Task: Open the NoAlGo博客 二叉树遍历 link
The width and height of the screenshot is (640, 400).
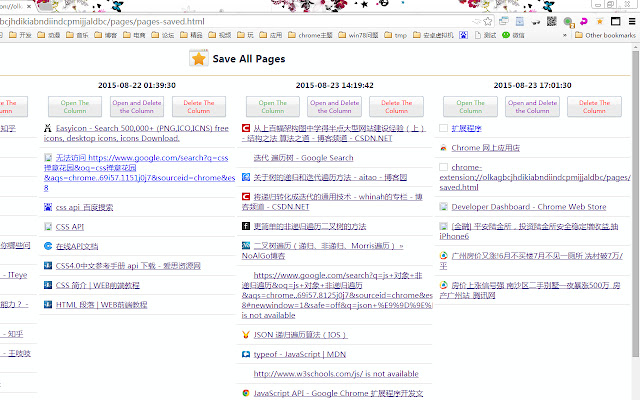Action: [x=322, y=251]
